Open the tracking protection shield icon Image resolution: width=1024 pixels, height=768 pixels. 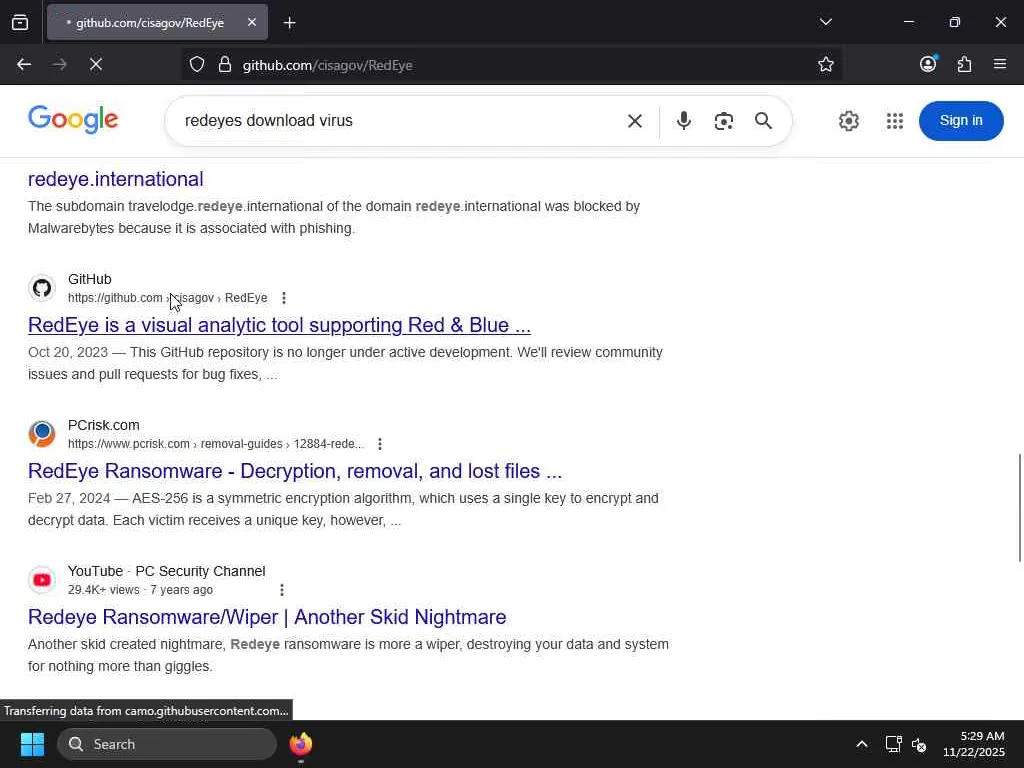(197, 65)
